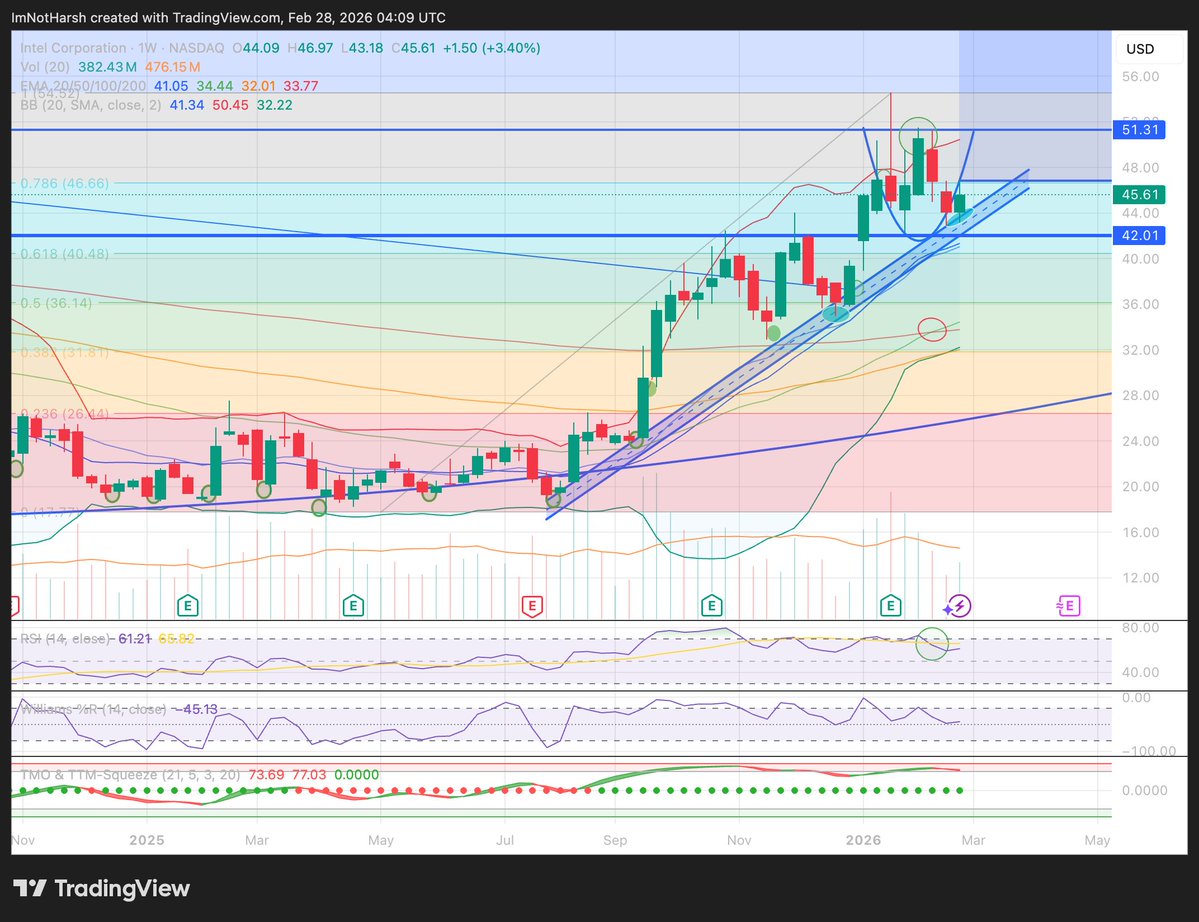The image size is (1199, 922).
Task: Select the red circle drawing on the chart
Action: click(x=932, y=330)
